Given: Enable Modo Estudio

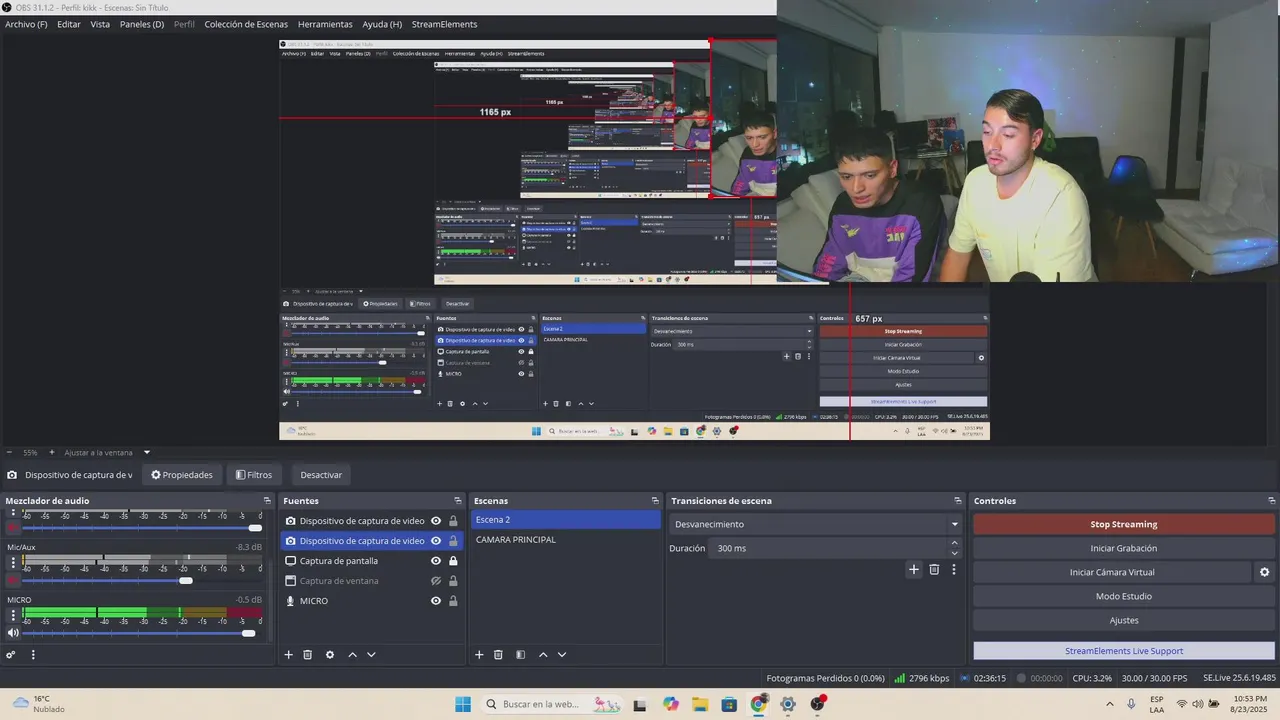Looking at the screenshot, I should [1124, 596].
